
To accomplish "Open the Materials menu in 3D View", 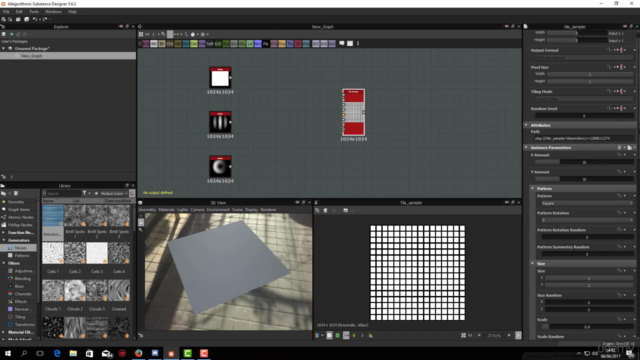I will click(167, 210).
